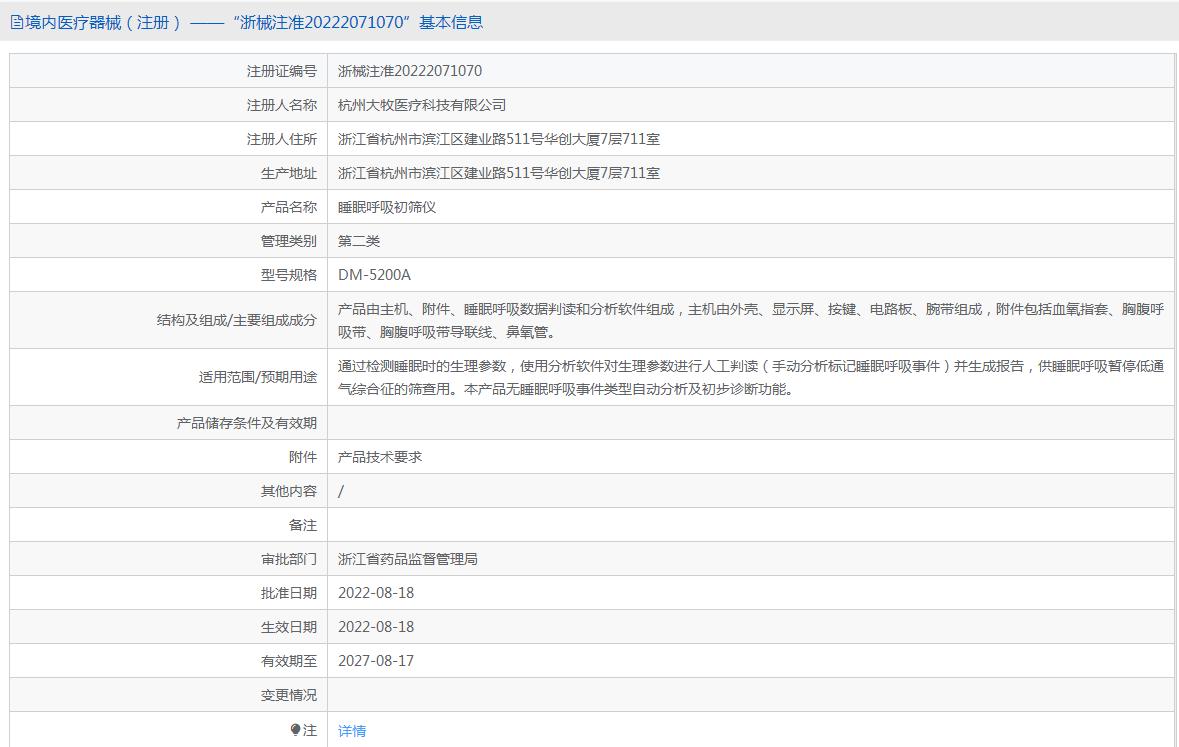Click 生效日期 value 2022-08-18
1179x747 pixels.
point(376,627)
